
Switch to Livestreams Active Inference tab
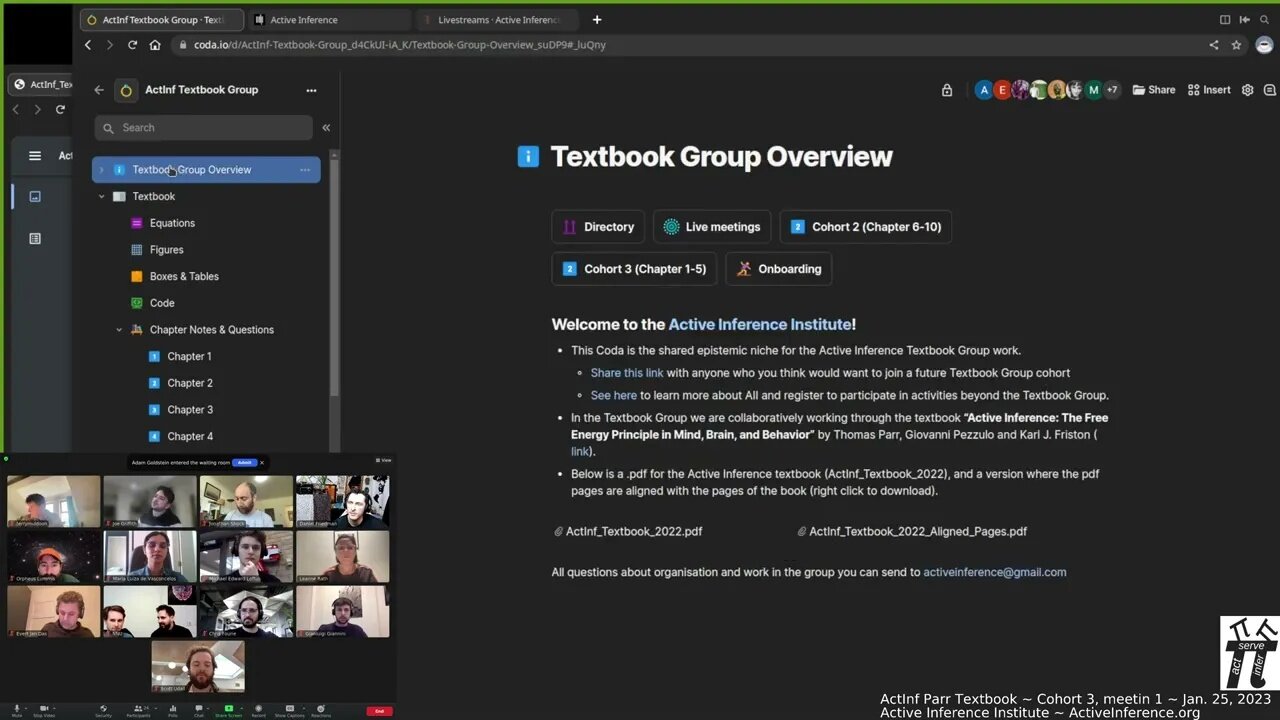pyautogui.click(x=497, y=19)
